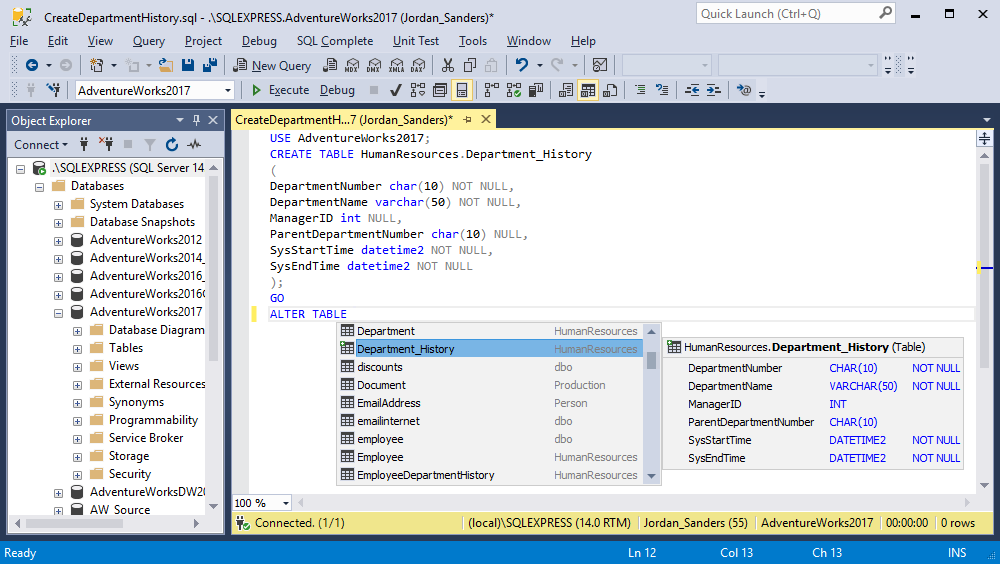
Task: Click the Decrease Indent icon
Action: (692, 90)
